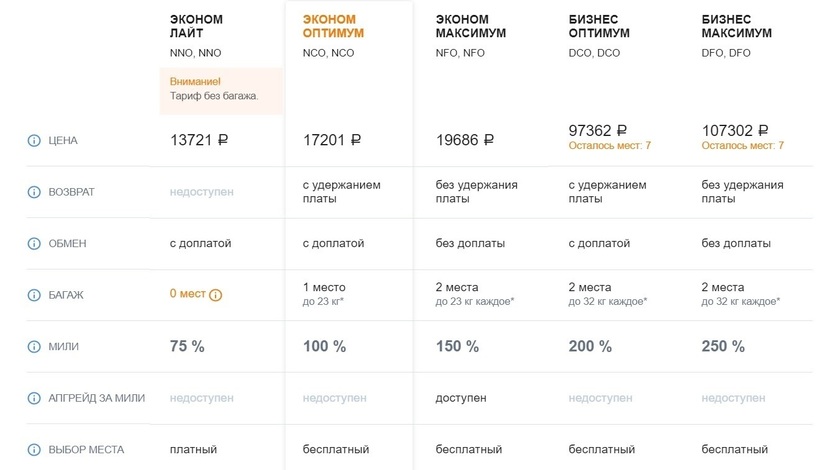Select the ЭКОНОМ ЛАЙТ fare column header
The height and width of the screenshot is (470, 820).
pyautogui.click(x=196, y=26)
